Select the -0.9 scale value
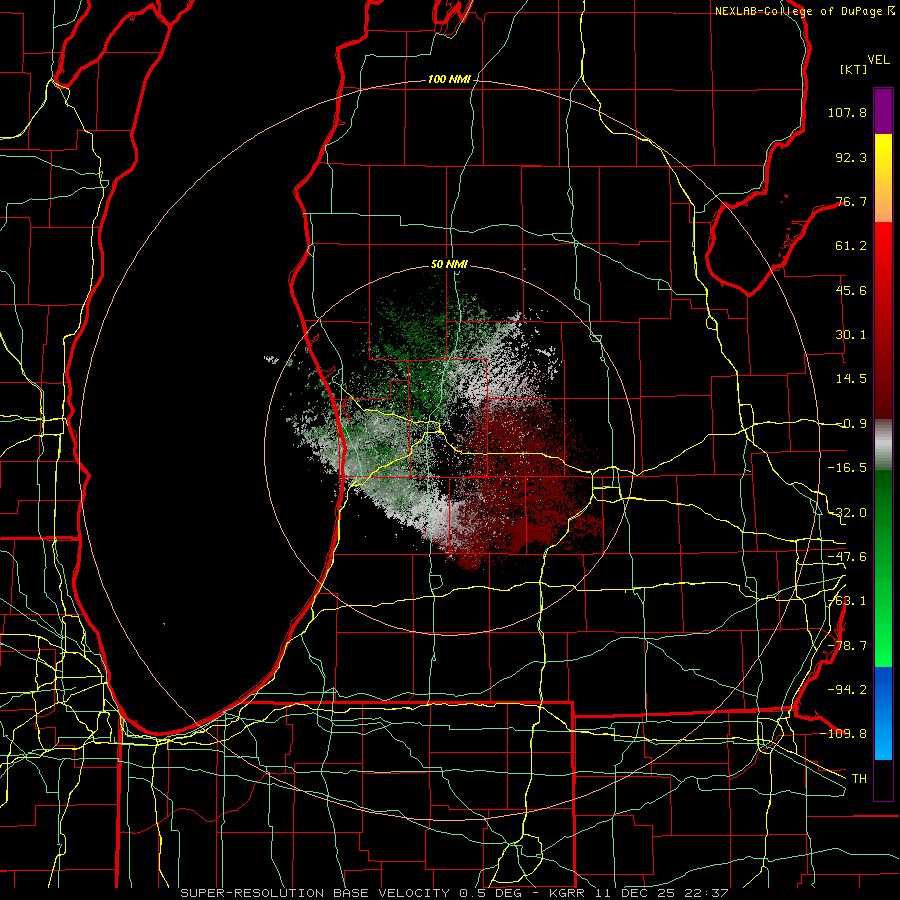 click(851, 424)
